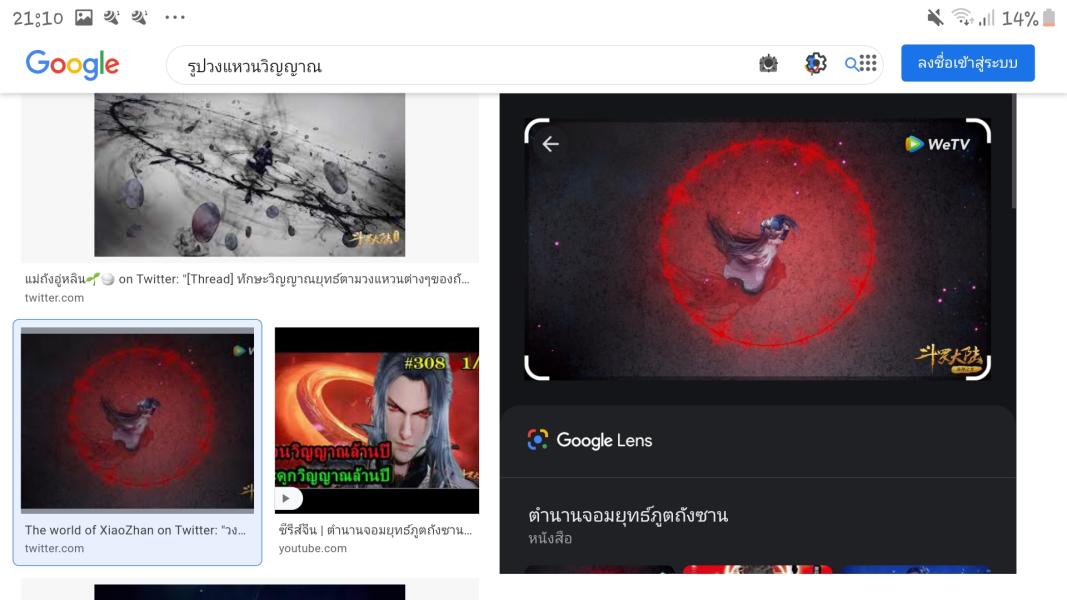Hit the blue magnifier search icon

[x=851, y=64]
